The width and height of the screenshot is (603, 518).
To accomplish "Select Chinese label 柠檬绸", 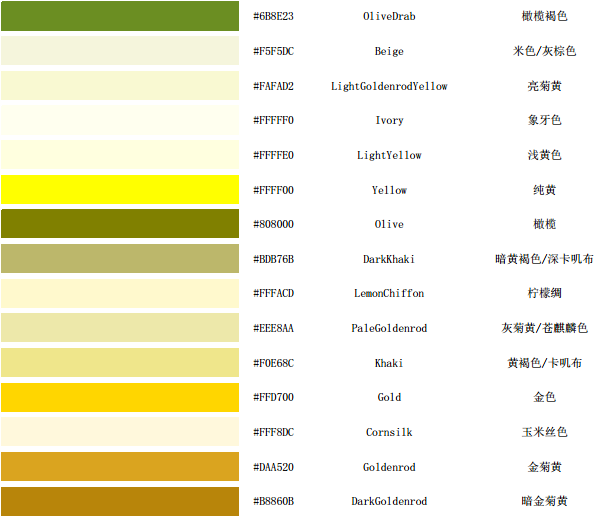I will point(544,293).
